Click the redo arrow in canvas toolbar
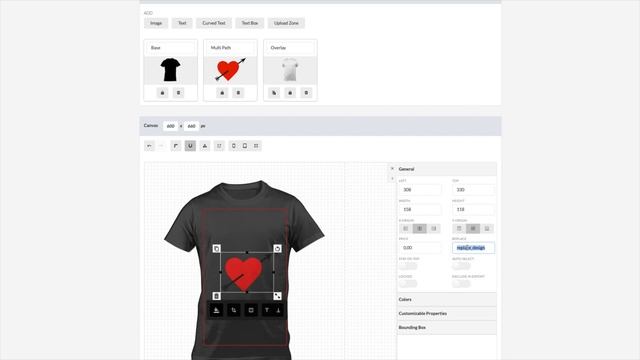 [x=161, y=146]
